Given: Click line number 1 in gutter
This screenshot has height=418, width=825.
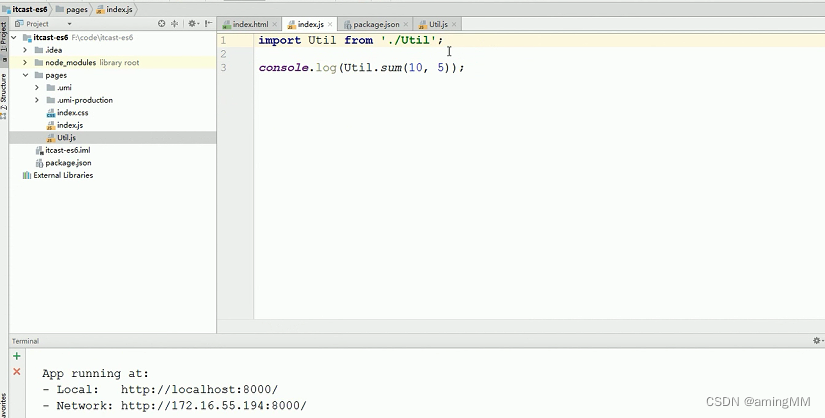Looking at the screenshot, I should 224,41.
